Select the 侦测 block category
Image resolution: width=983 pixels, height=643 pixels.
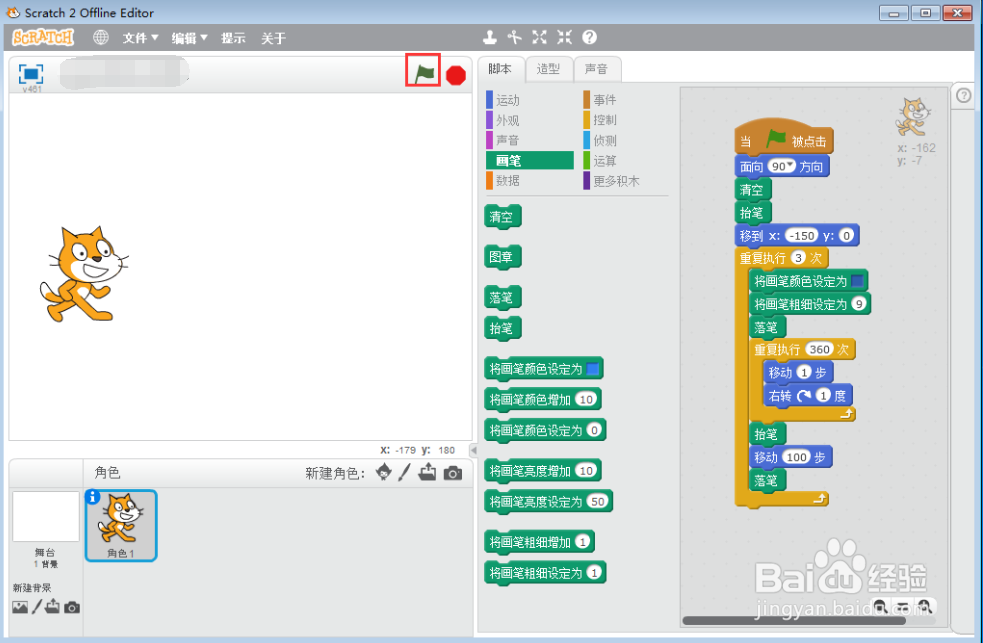point(601,140)
